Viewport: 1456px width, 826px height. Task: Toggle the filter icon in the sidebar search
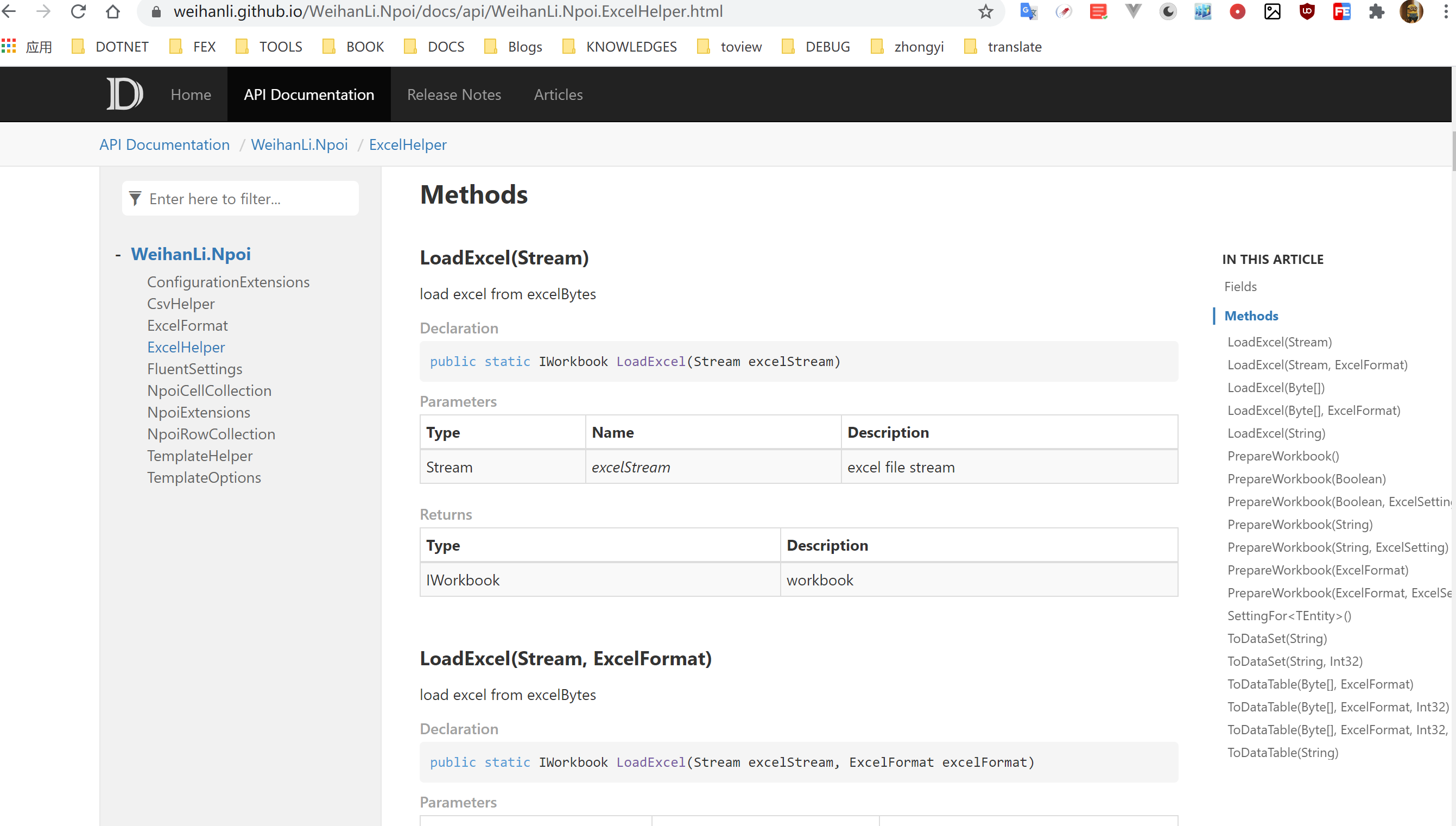pyautogui.click(x=135, y=199)
